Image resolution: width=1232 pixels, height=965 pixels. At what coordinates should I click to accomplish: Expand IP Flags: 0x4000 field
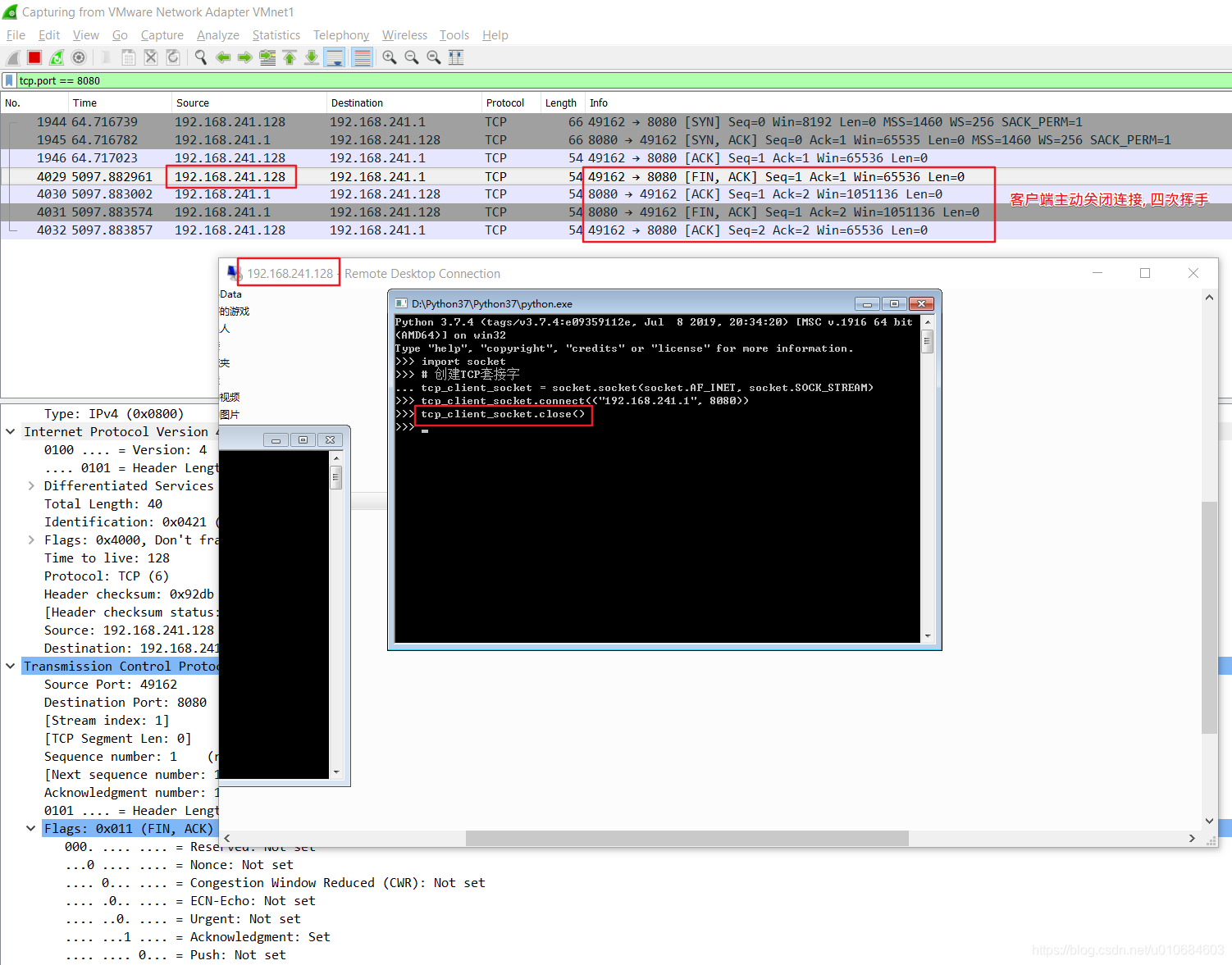[31, 539]
